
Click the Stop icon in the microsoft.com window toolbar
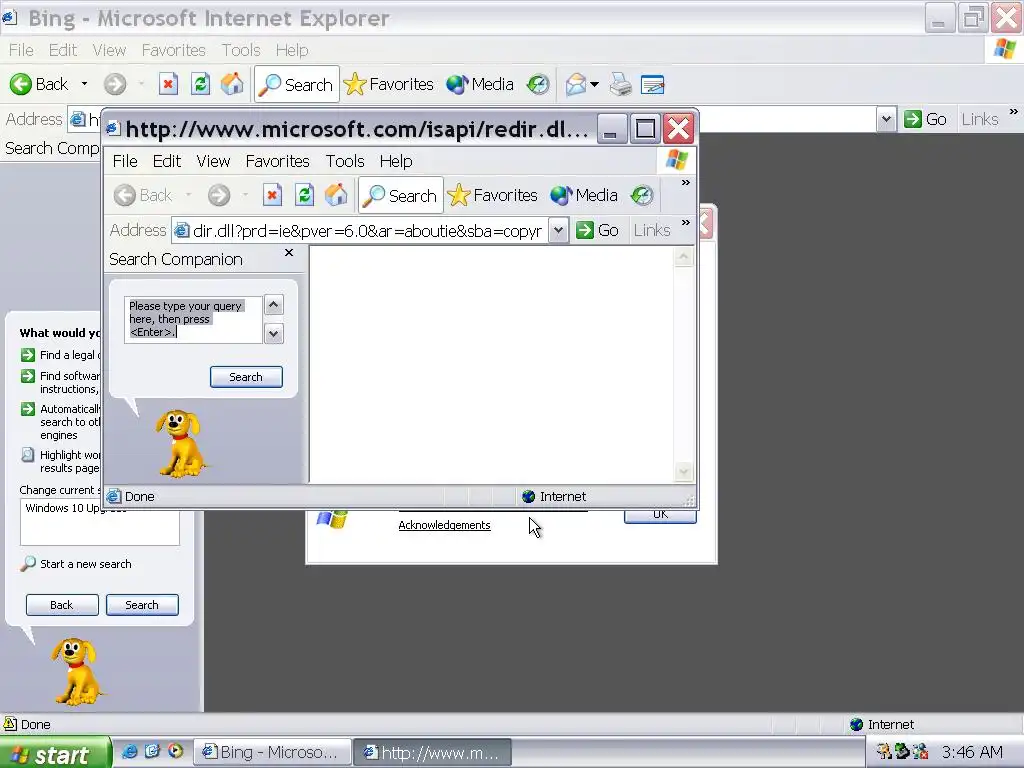pyautogui.click(x=272, y=195)
